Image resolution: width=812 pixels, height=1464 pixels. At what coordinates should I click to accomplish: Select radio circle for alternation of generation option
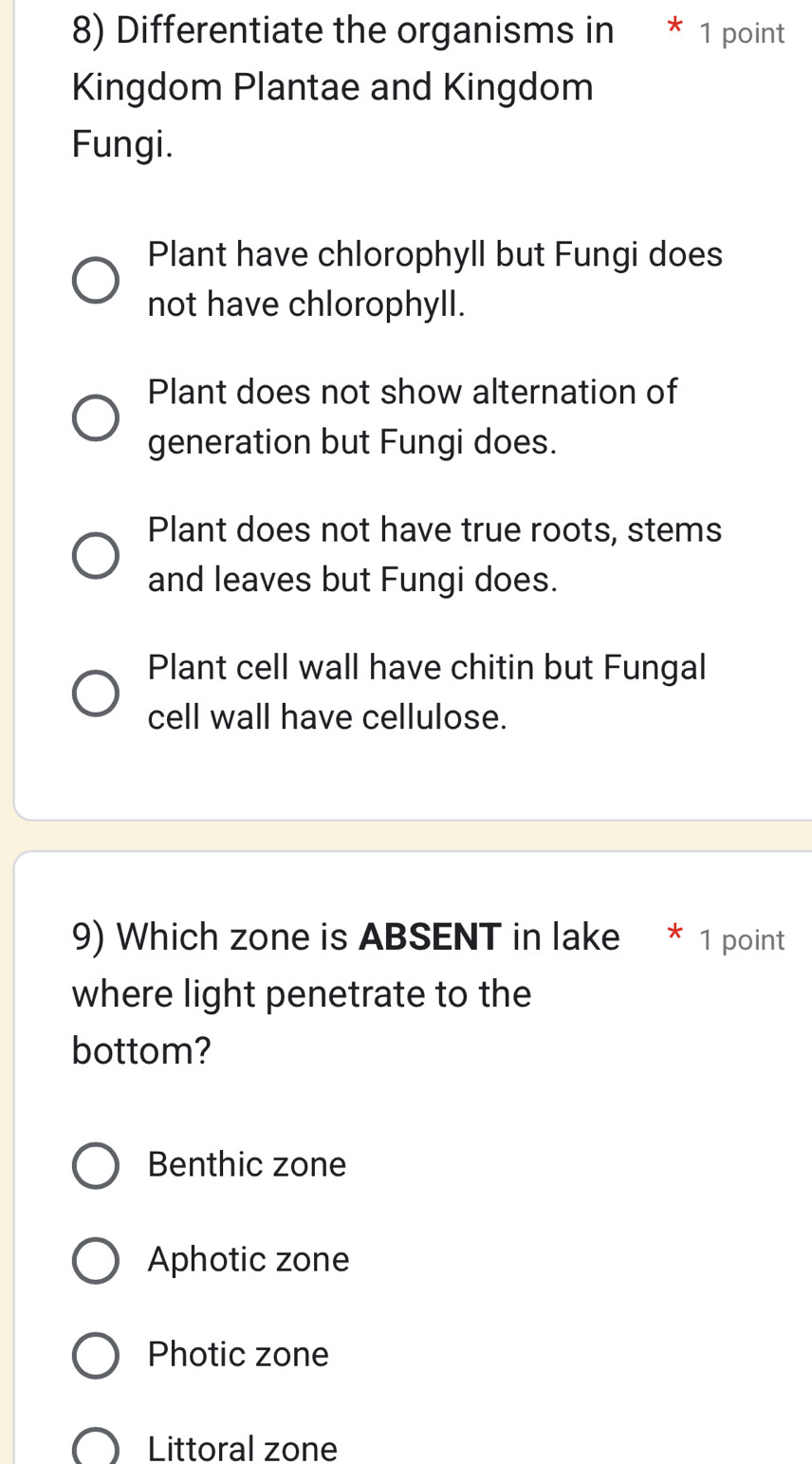click(96, 417)
